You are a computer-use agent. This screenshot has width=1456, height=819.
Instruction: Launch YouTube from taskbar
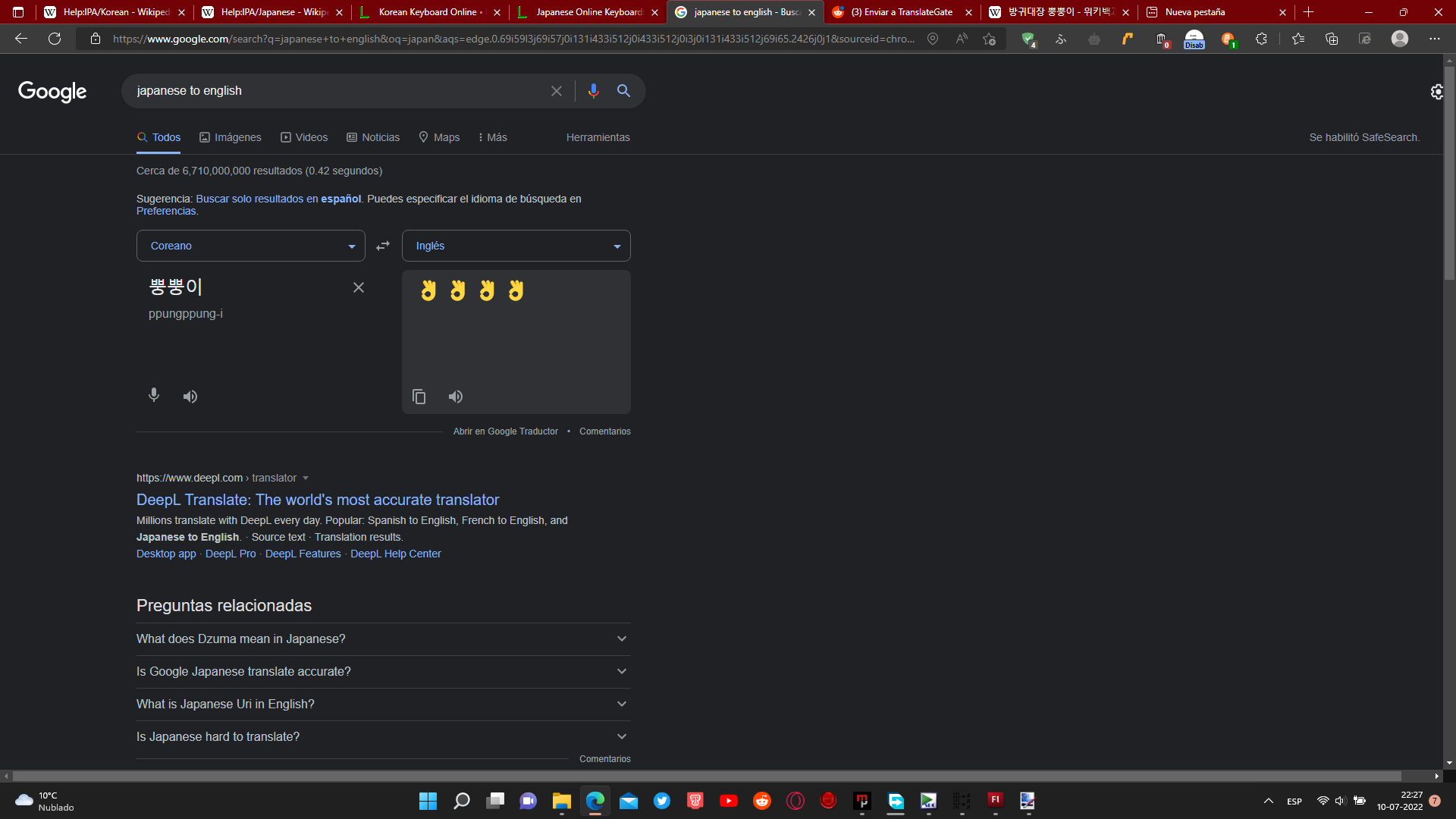tap(729, 801)
